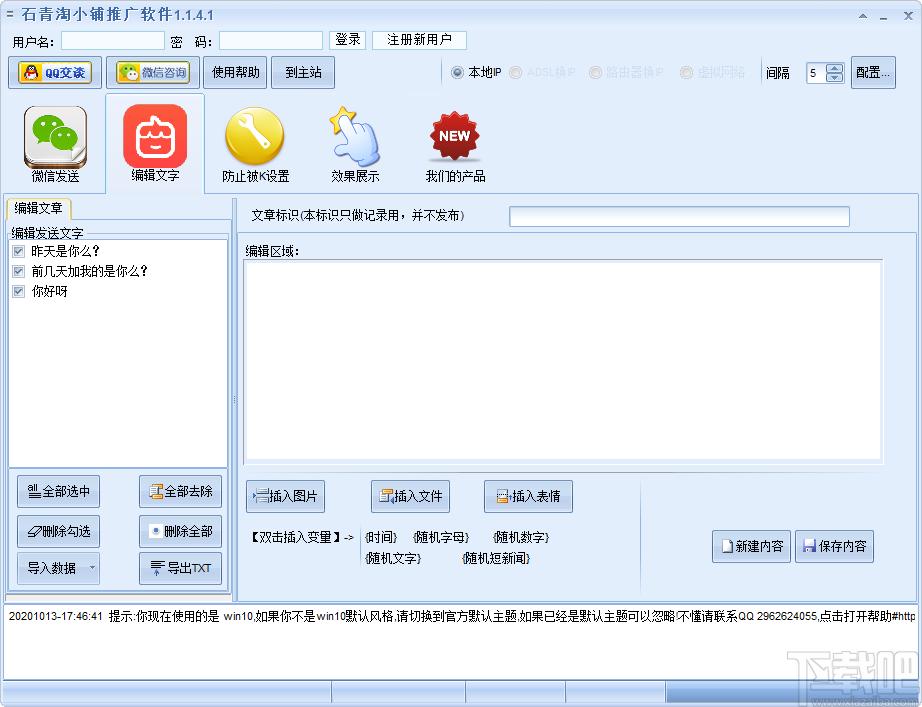Image resolution: width=922 pixels, height=707 pixels.
Task: Click the 文章标识 input field
Action: (679, 216)
